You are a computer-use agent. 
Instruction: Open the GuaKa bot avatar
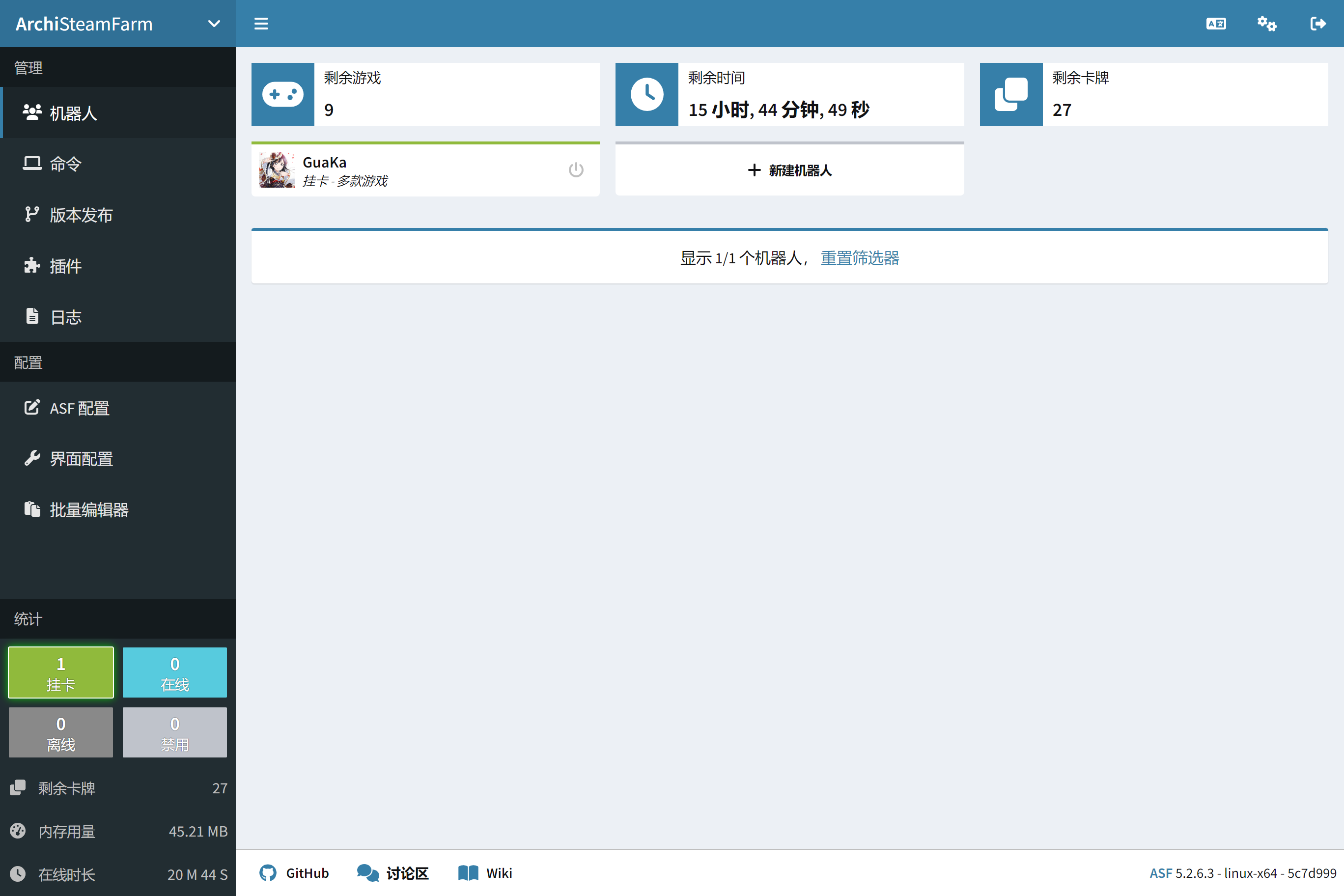click(277, 169)
